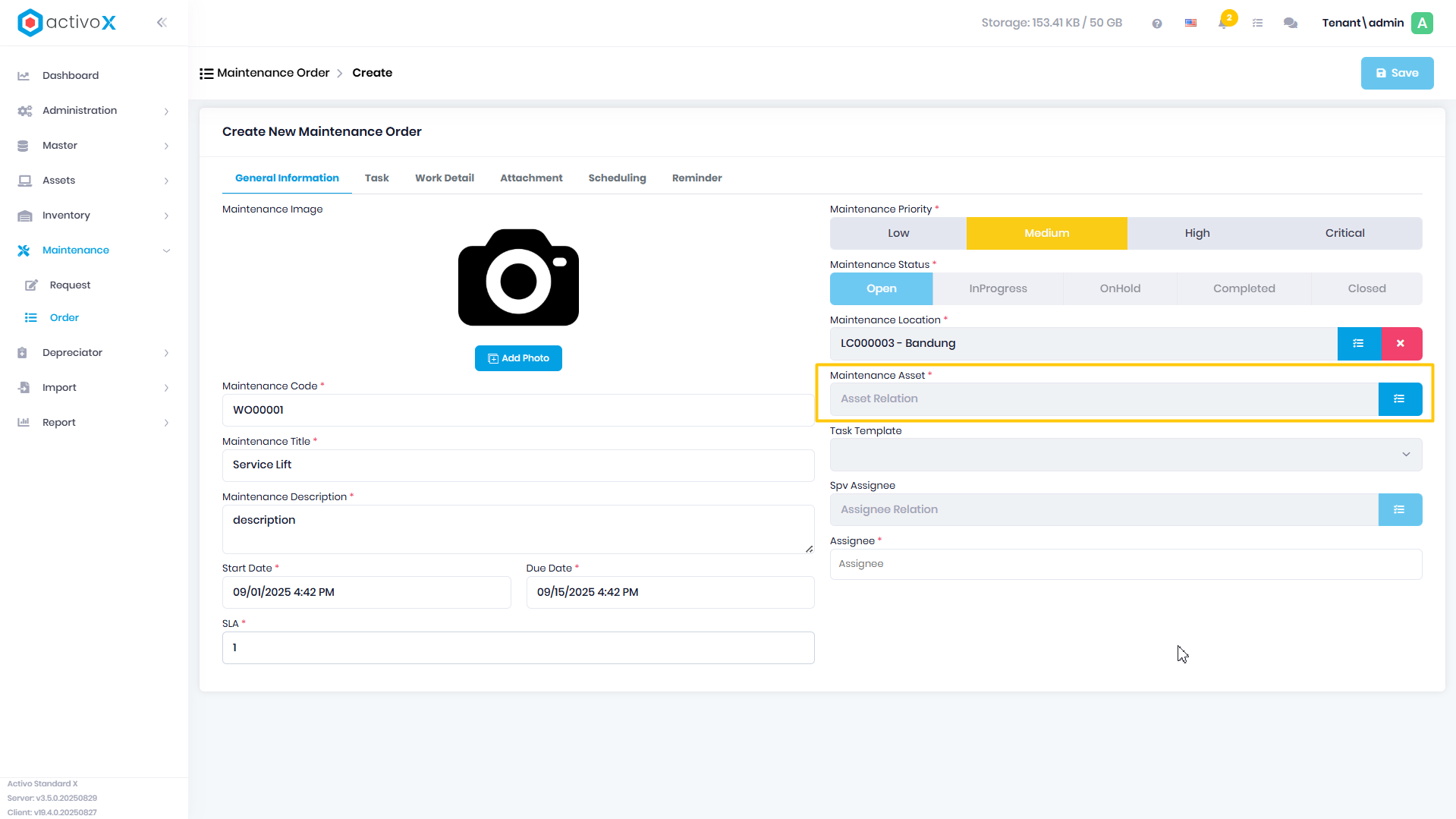Open the Task Template dropdown
Image resolution: width=1456 pixels, height=819 pixels.
point(1125,455)
